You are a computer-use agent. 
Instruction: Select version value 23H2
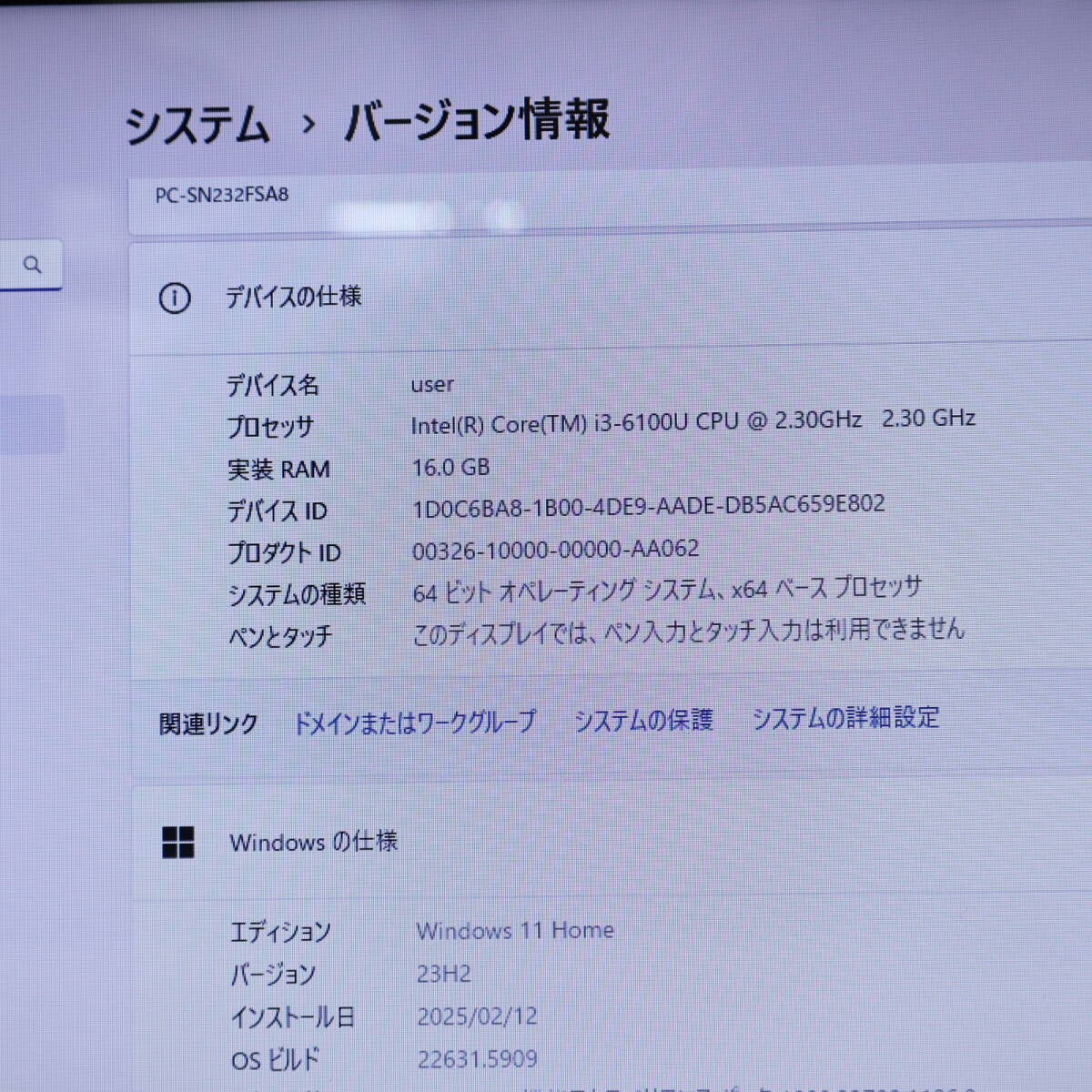(444, 974)
